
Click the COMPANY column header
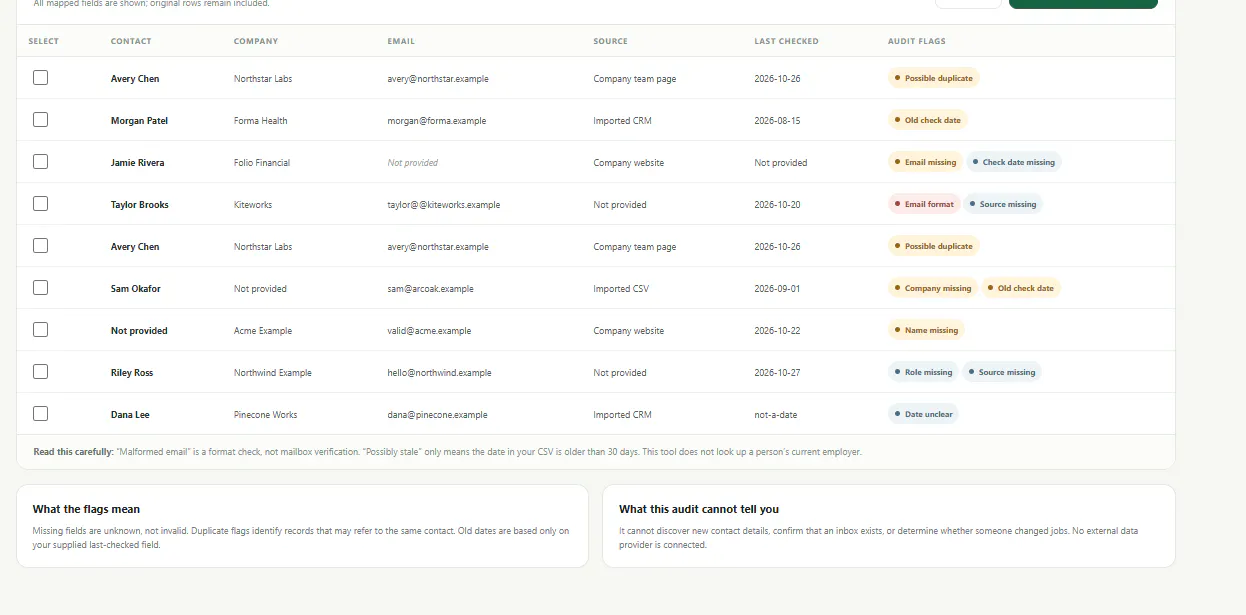coord(256,41)
